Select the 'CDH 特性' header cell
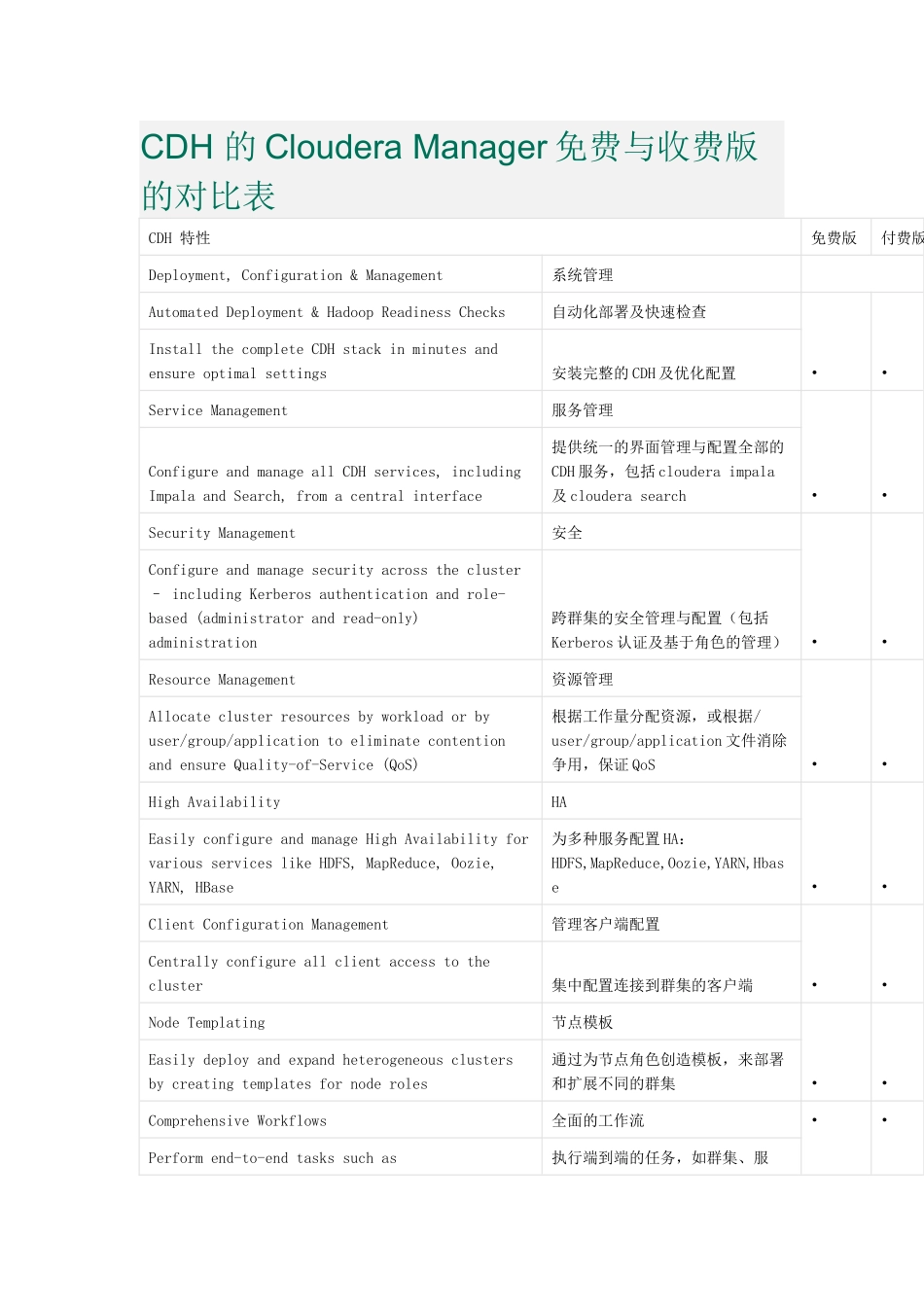 [470, 237]
